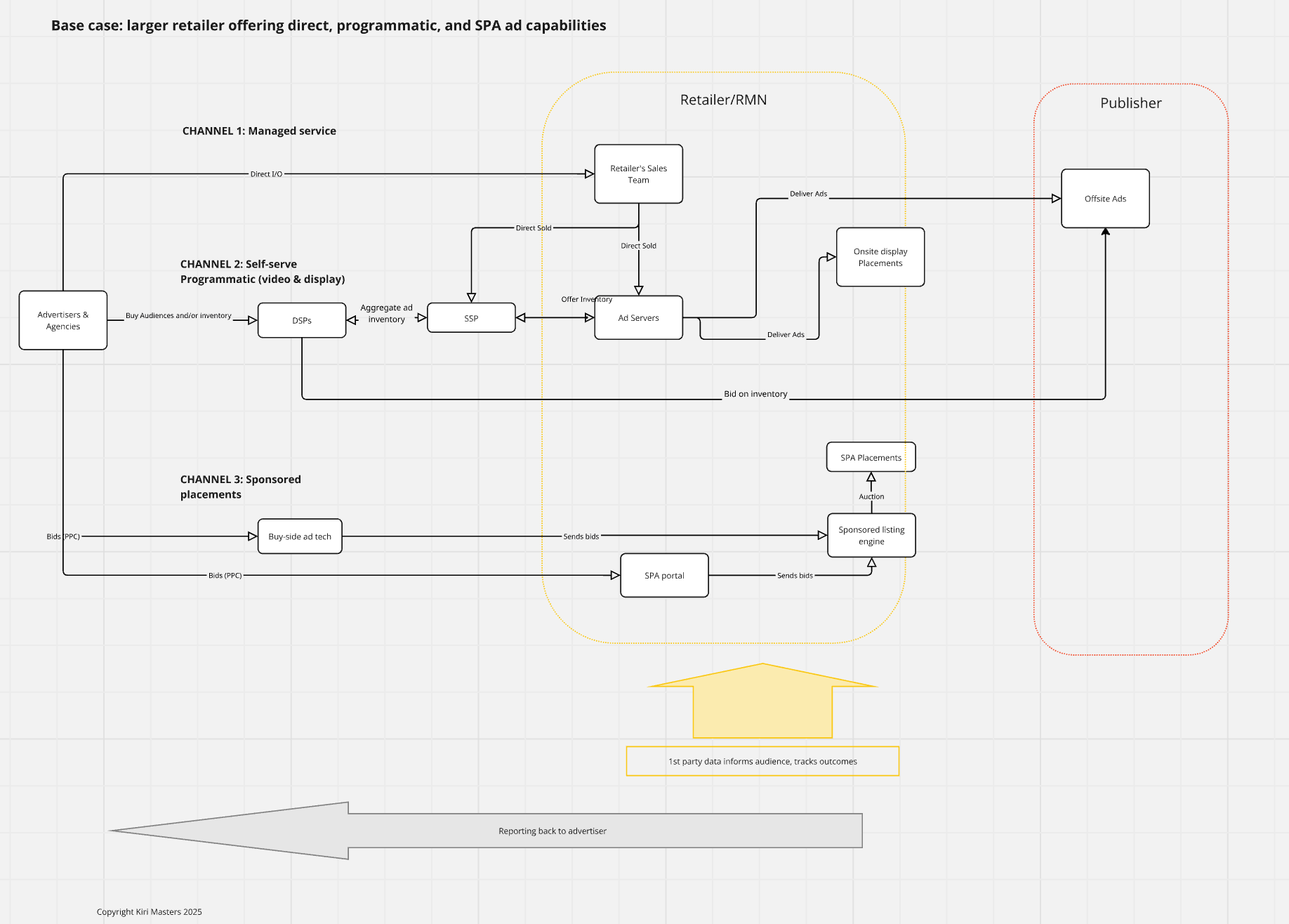Select the SPA portal box
1289x924 pixels.
[664, 575]
